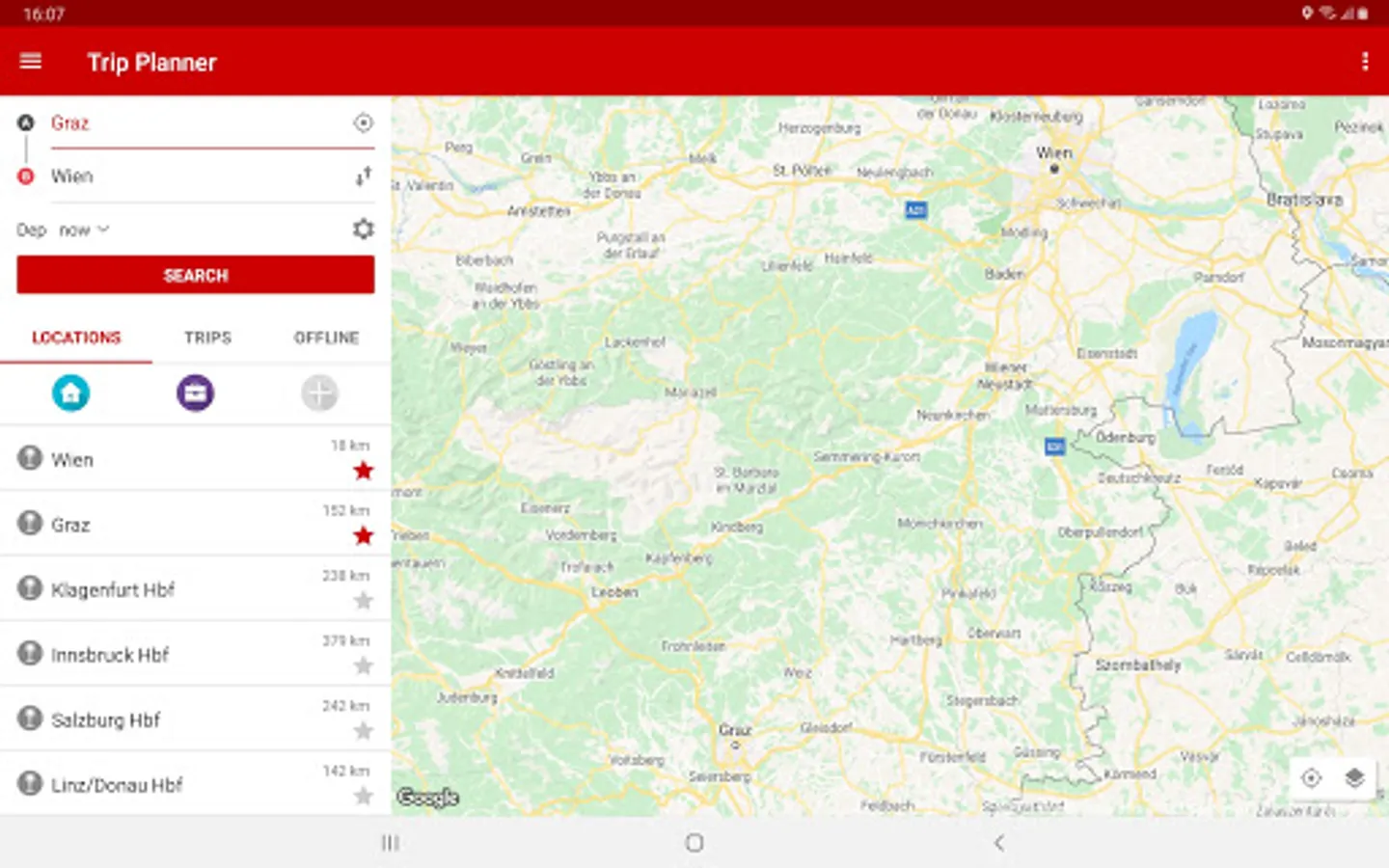Tap Android back button
Screen dimensions: 1389x868
pos(999,843)
